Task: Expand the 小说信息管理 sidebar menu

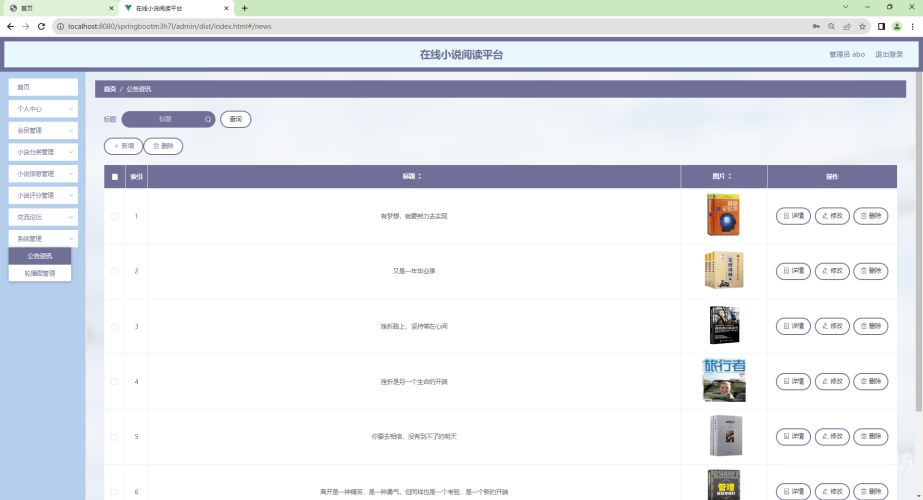Action: click(x=43, y=174)
